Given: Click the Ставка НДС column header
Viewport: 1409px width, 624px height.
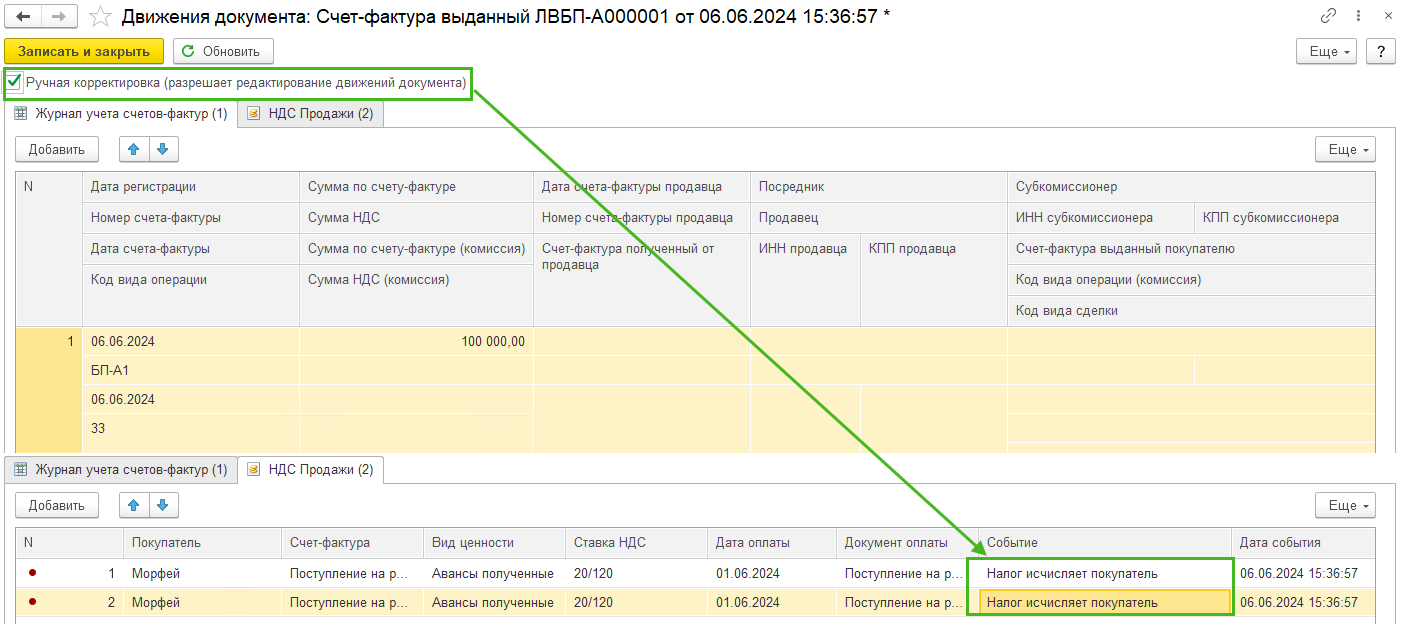Looking at the screenshot, I should 636,542.
